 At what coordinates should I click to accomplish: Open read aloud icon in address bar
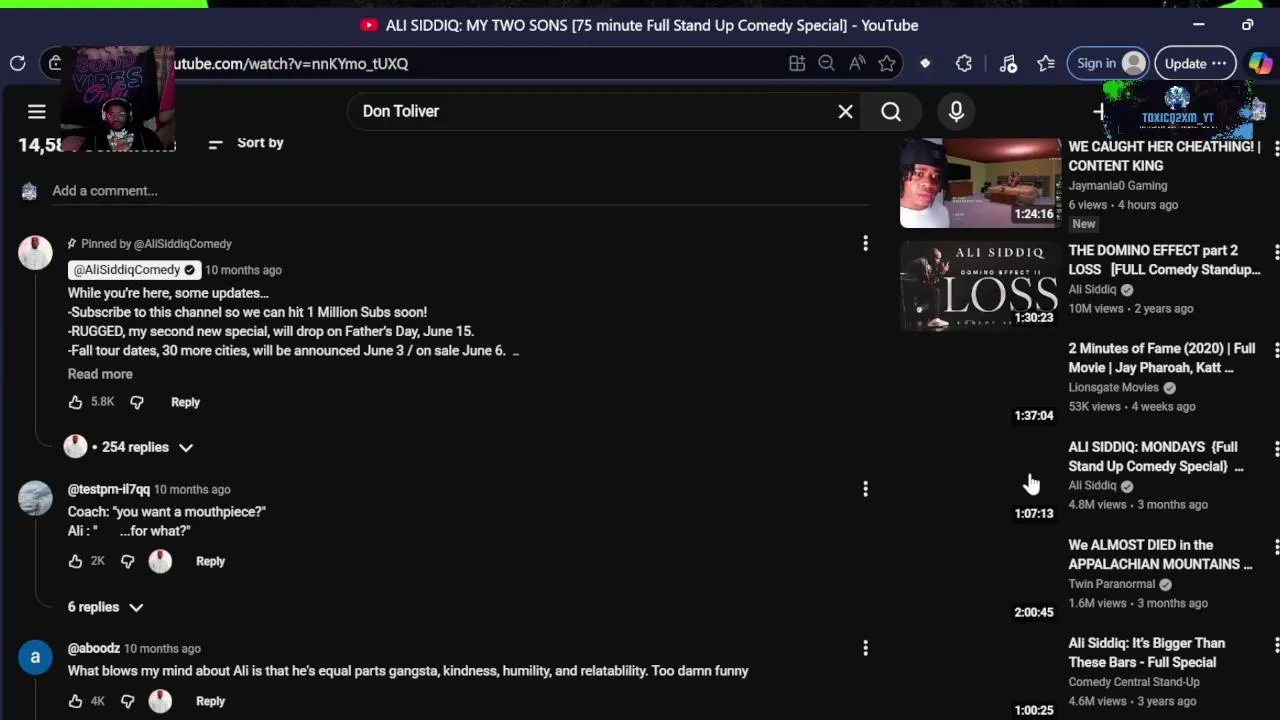pyautogui.click(x=857, y=63)
